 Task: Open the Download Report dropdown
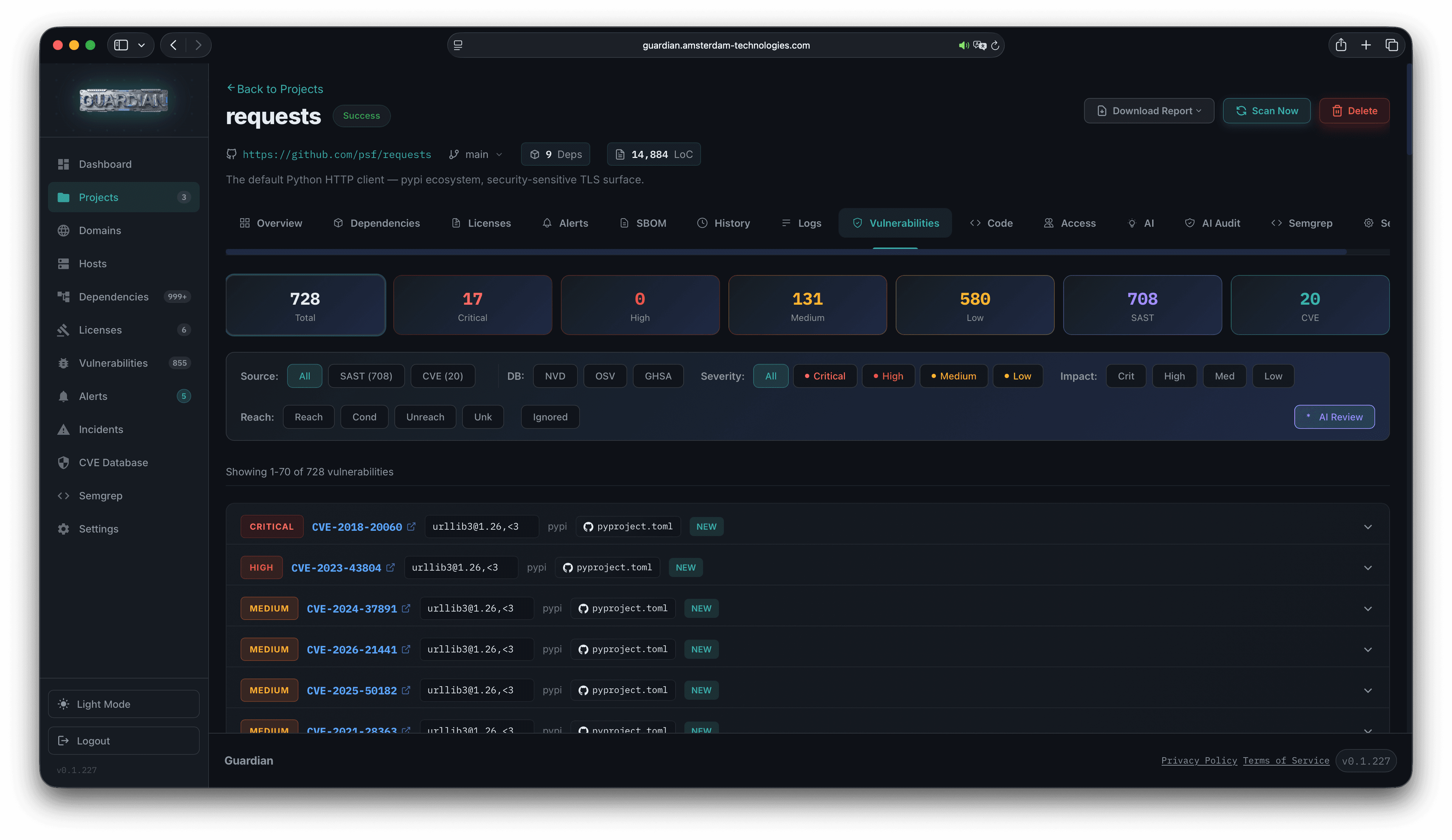pyautogui.click(x=1149, y=111)
